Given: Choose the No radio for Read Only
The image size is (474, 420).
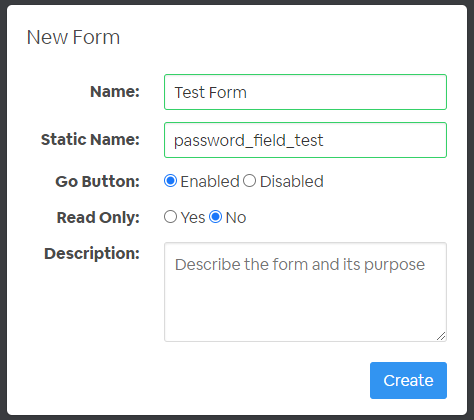Looking at the screenshot, I should point(216,217).
